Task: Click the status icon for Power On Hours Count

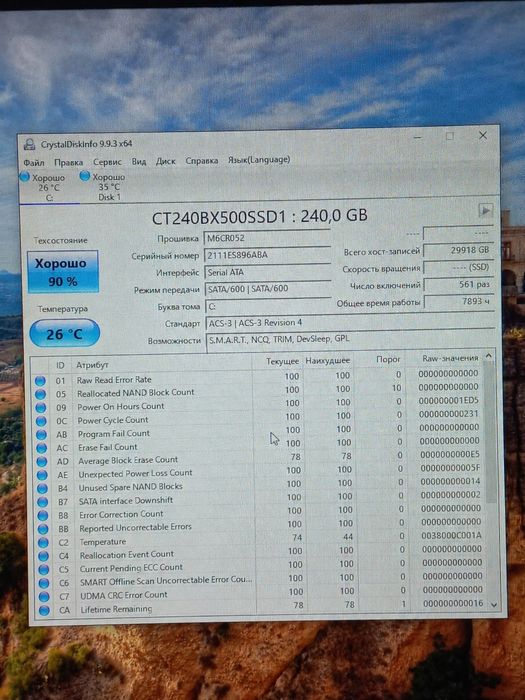Action: 41,408
